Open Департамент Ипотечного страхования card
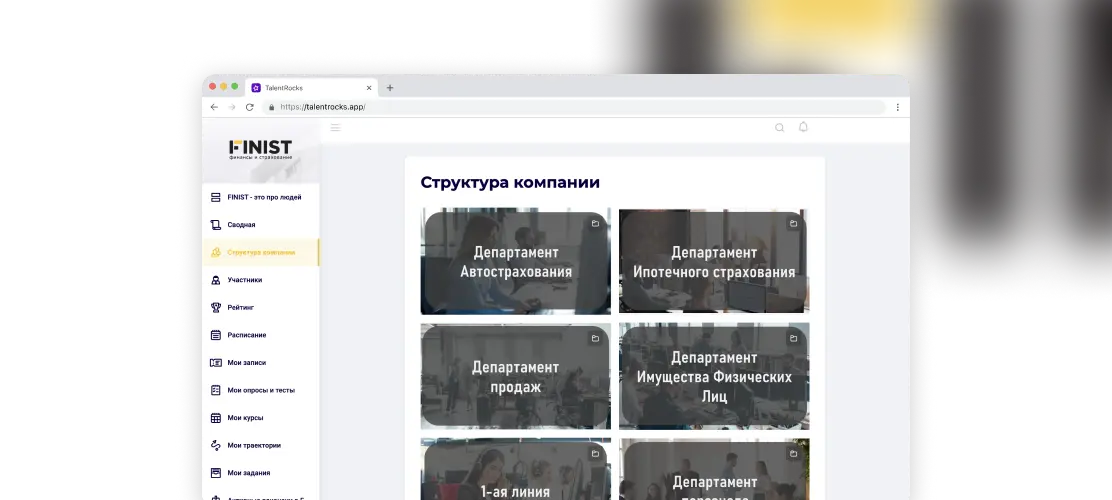The width and height of the screenshot is (1112, 500). tap(713, 262)
